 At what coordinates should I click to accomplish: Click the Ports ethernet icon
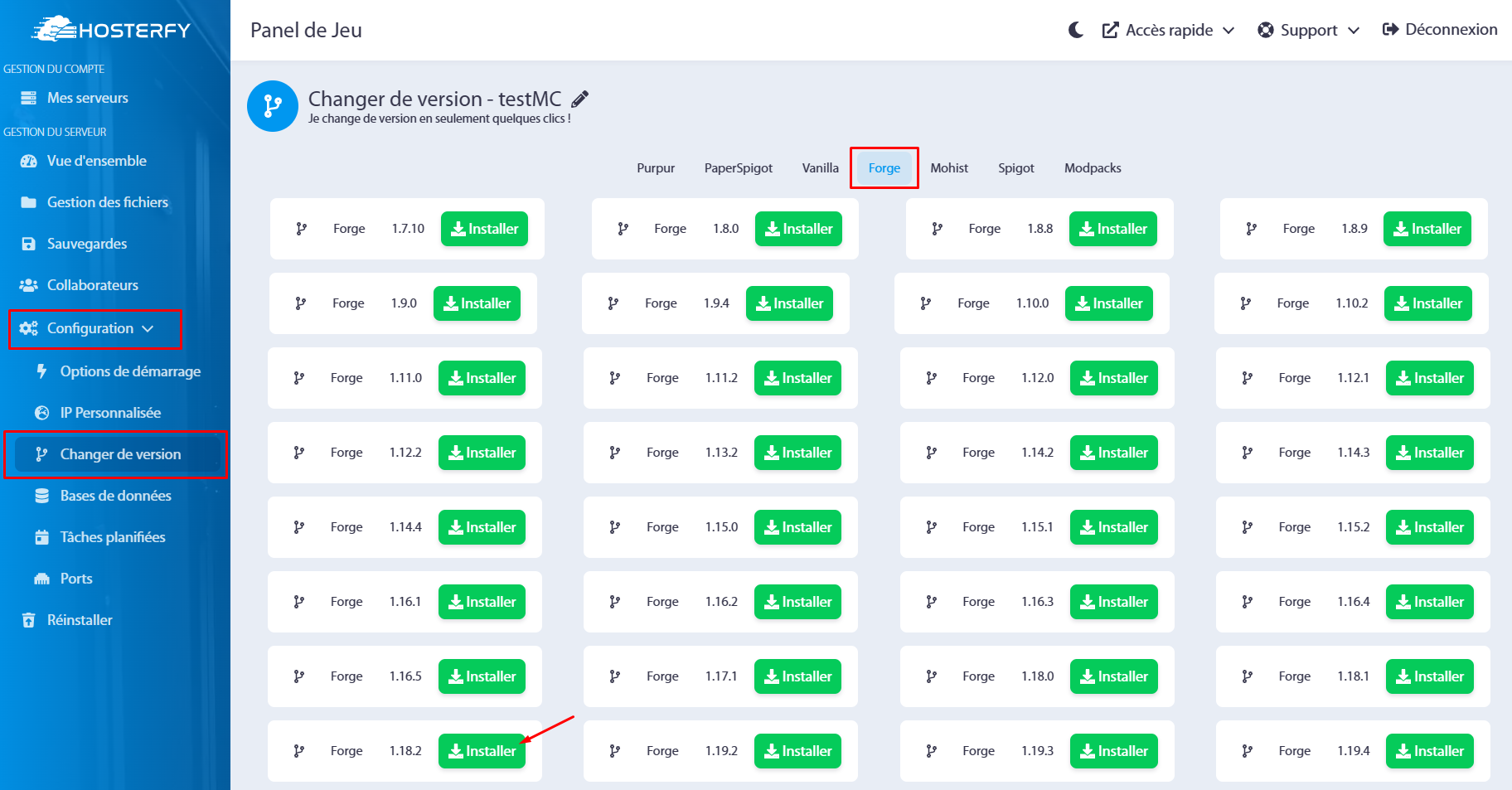click(x=41, y=579)
